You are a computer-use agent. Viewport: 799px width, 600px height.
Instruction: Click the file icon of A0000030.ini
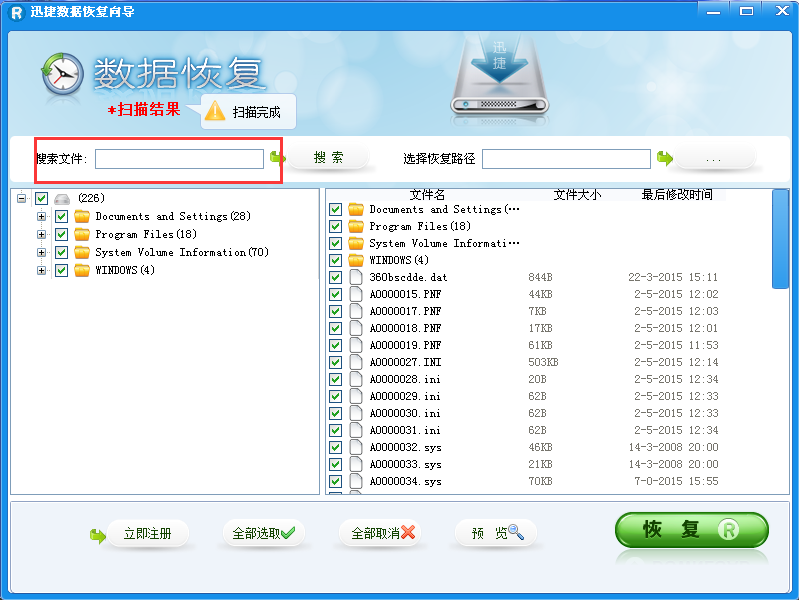click(356, 413)
